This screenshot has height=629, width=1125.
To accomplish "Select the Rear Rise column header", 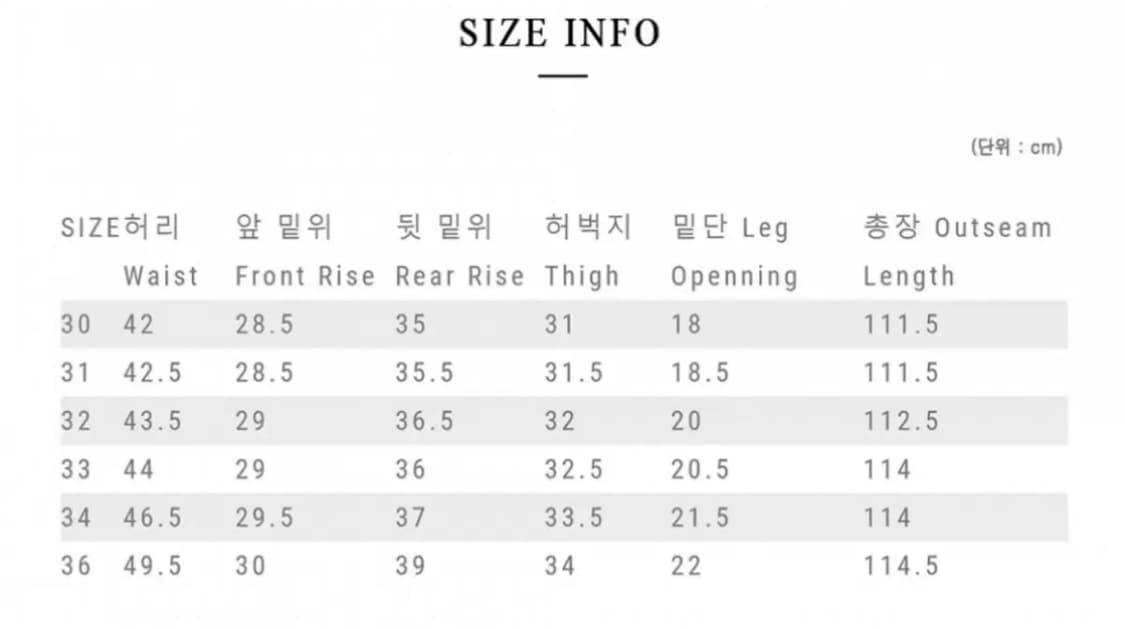I will [459, 276].
